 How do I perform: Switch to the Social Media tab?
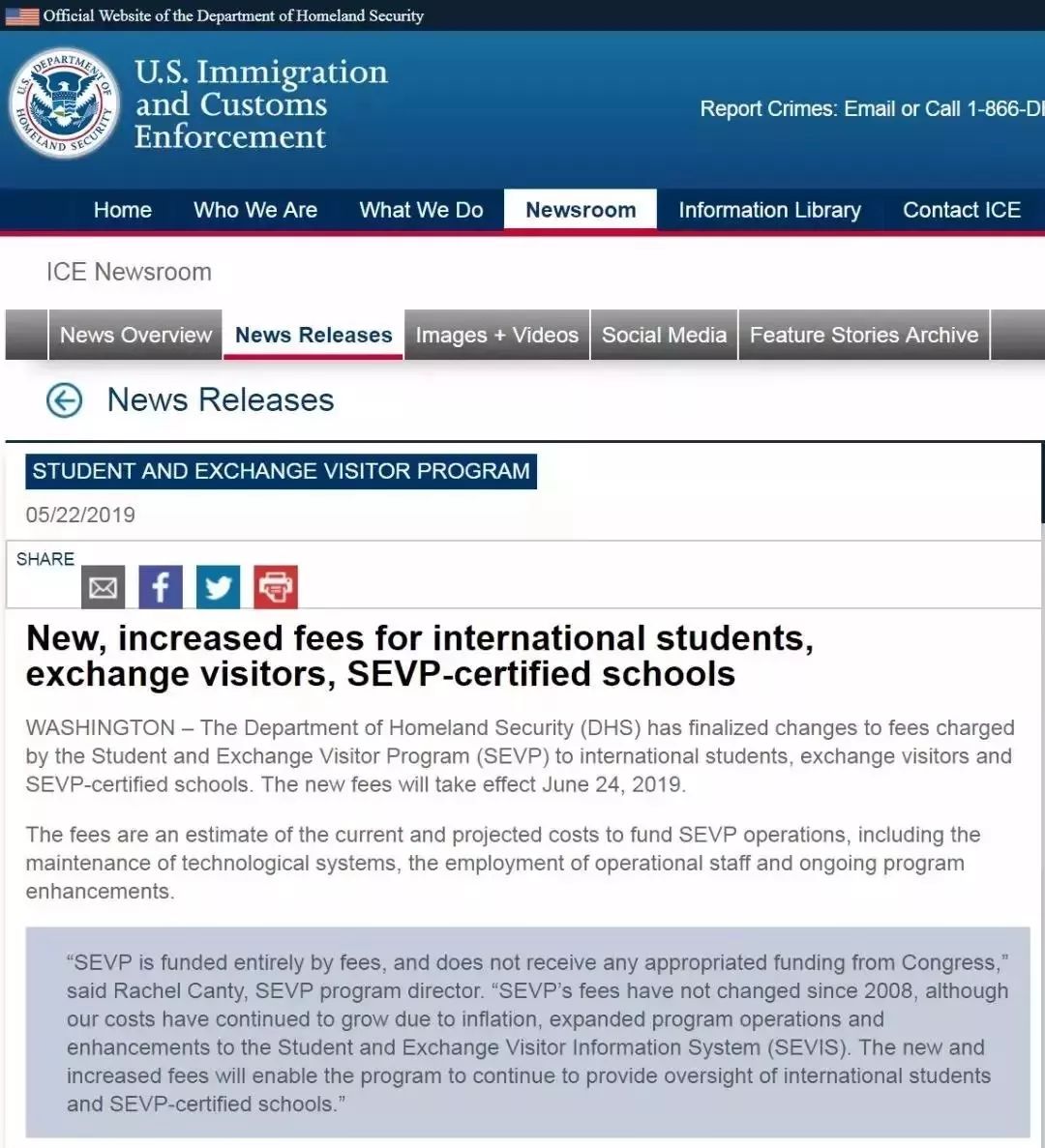pos(664,335)
